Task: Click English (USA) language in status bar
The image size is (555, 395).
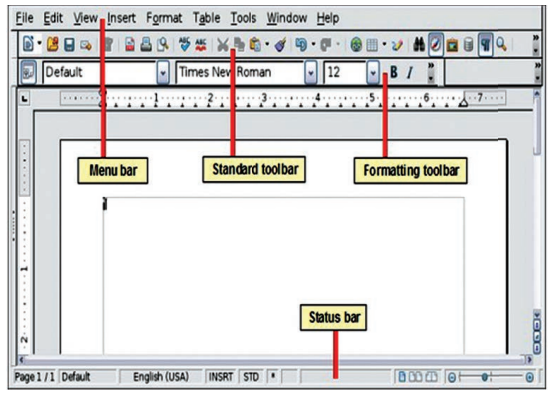Action: click(x=161, y=377)
